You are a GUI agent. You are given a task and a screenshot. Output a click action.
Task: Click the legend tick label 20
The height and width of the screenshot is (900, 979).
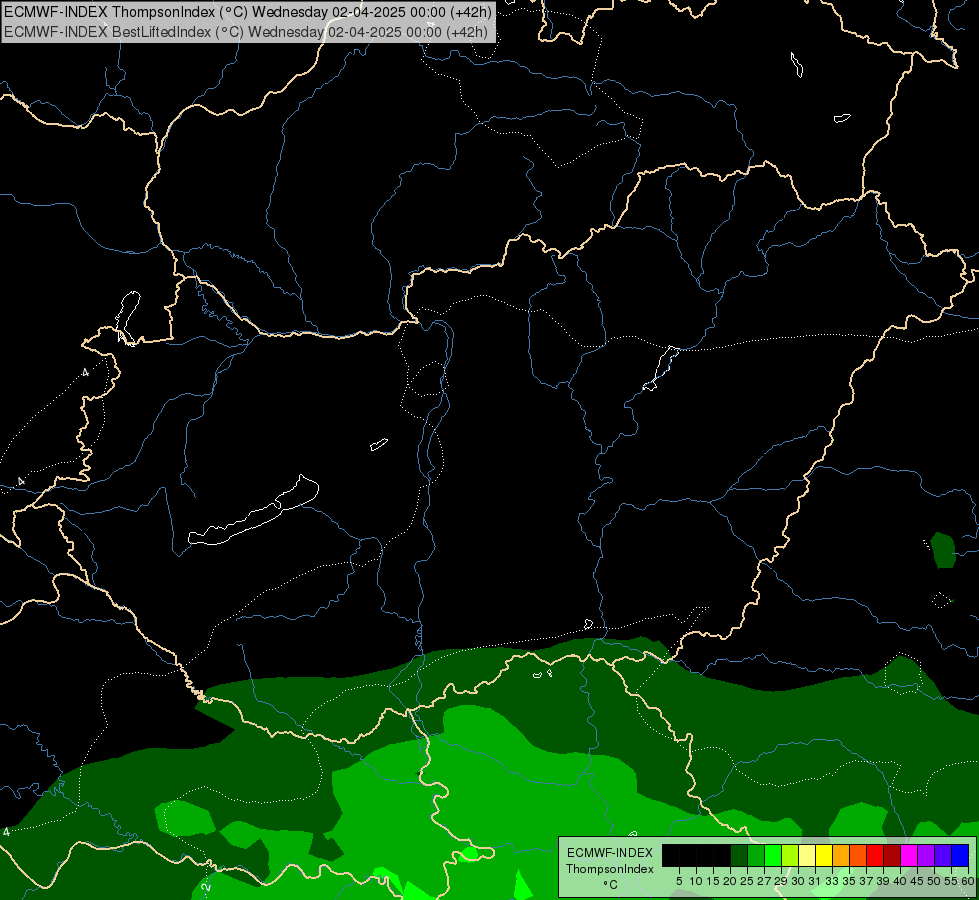(x=730, y=881)
